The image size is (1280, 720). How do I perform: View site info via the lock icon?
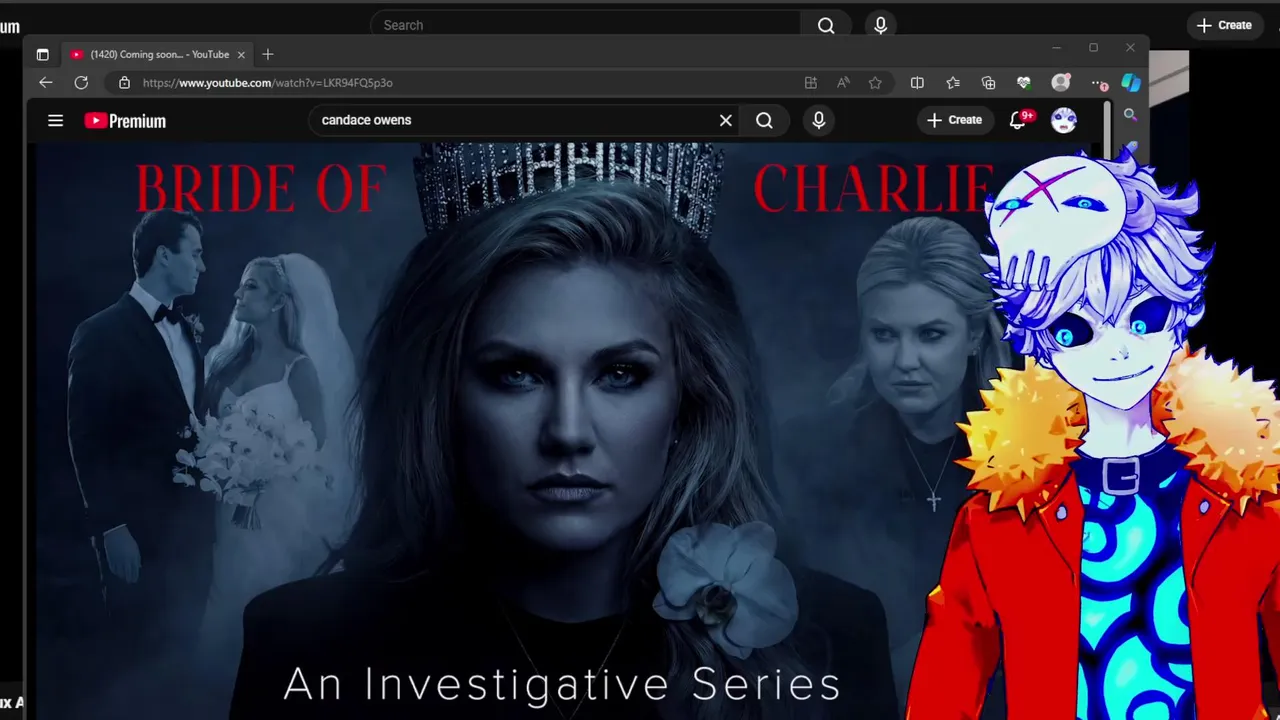tap(124, 83)
